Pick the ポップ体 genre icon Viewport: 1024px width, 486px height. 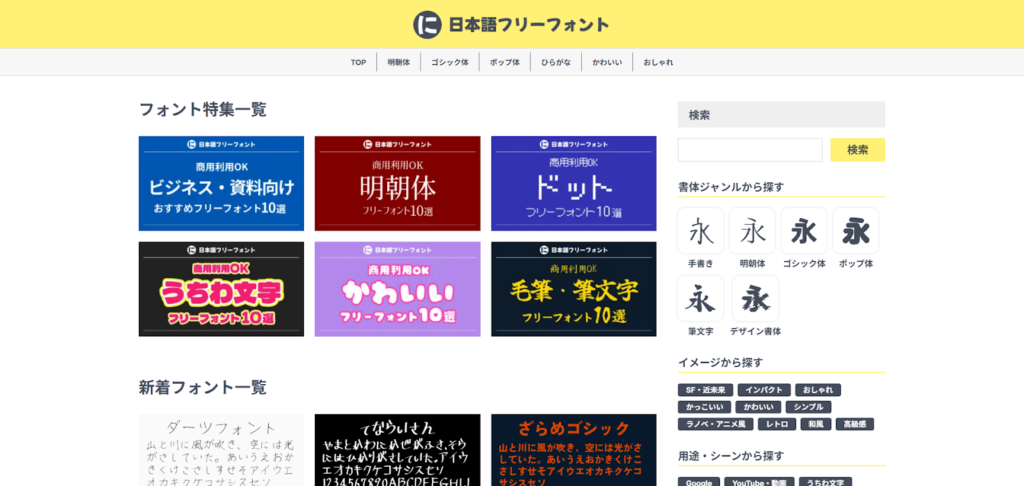(x=856, y=232)
